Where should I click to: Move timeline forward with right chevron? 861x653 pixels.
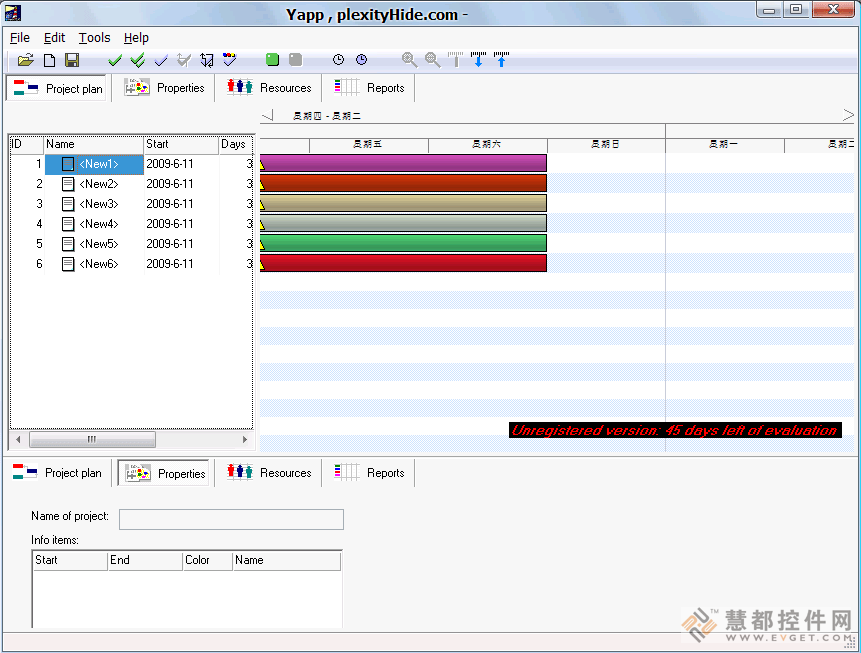[x=848, y=115]
